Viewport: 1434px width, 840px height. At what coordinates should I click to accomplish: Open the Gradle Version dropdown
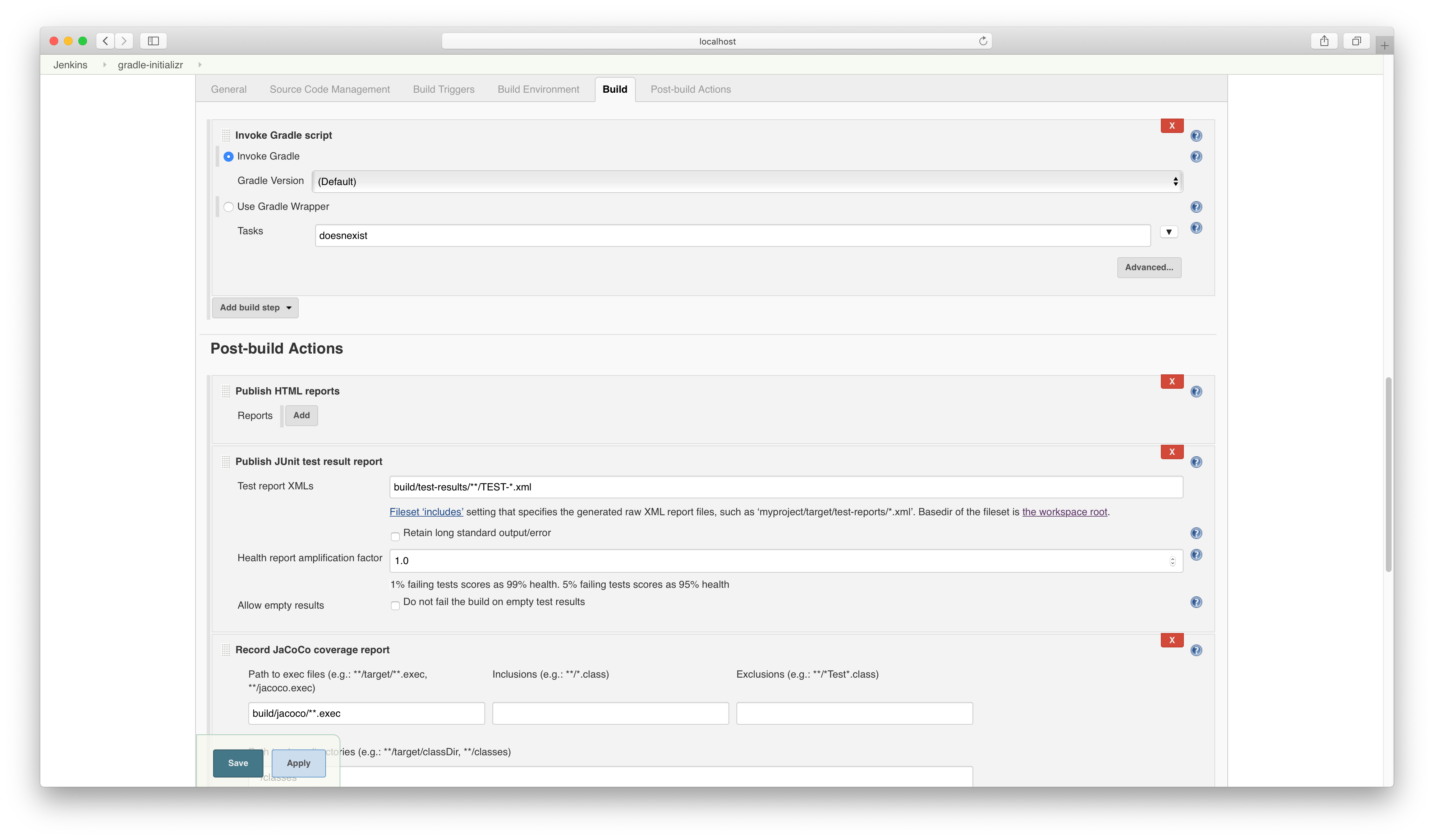pyautogui.click(x=745, y=181)
